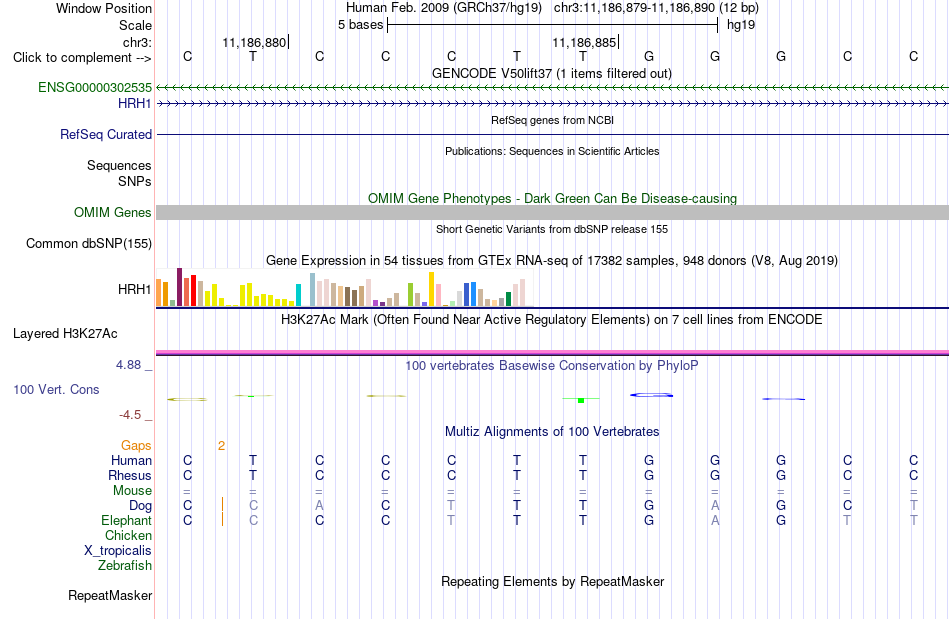Click the Scale row label
Image resolution: width=950 pixels, height=619 pixels.
tap(135, 25)
